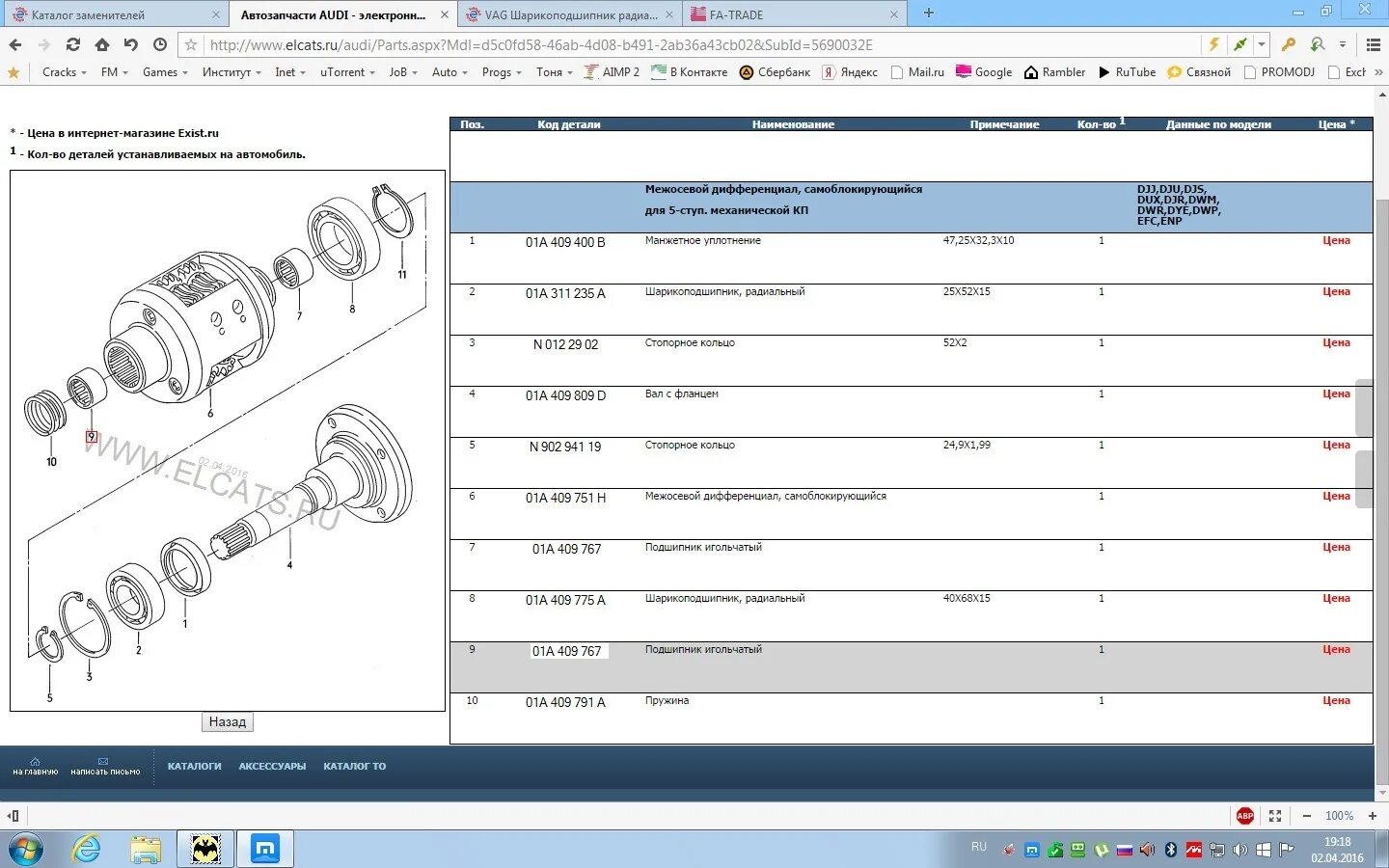Image resolution: width=1389 pixels, height=868 pixels.
Task: Switch to the FA-TRADE tab
Action: [793, 14]
